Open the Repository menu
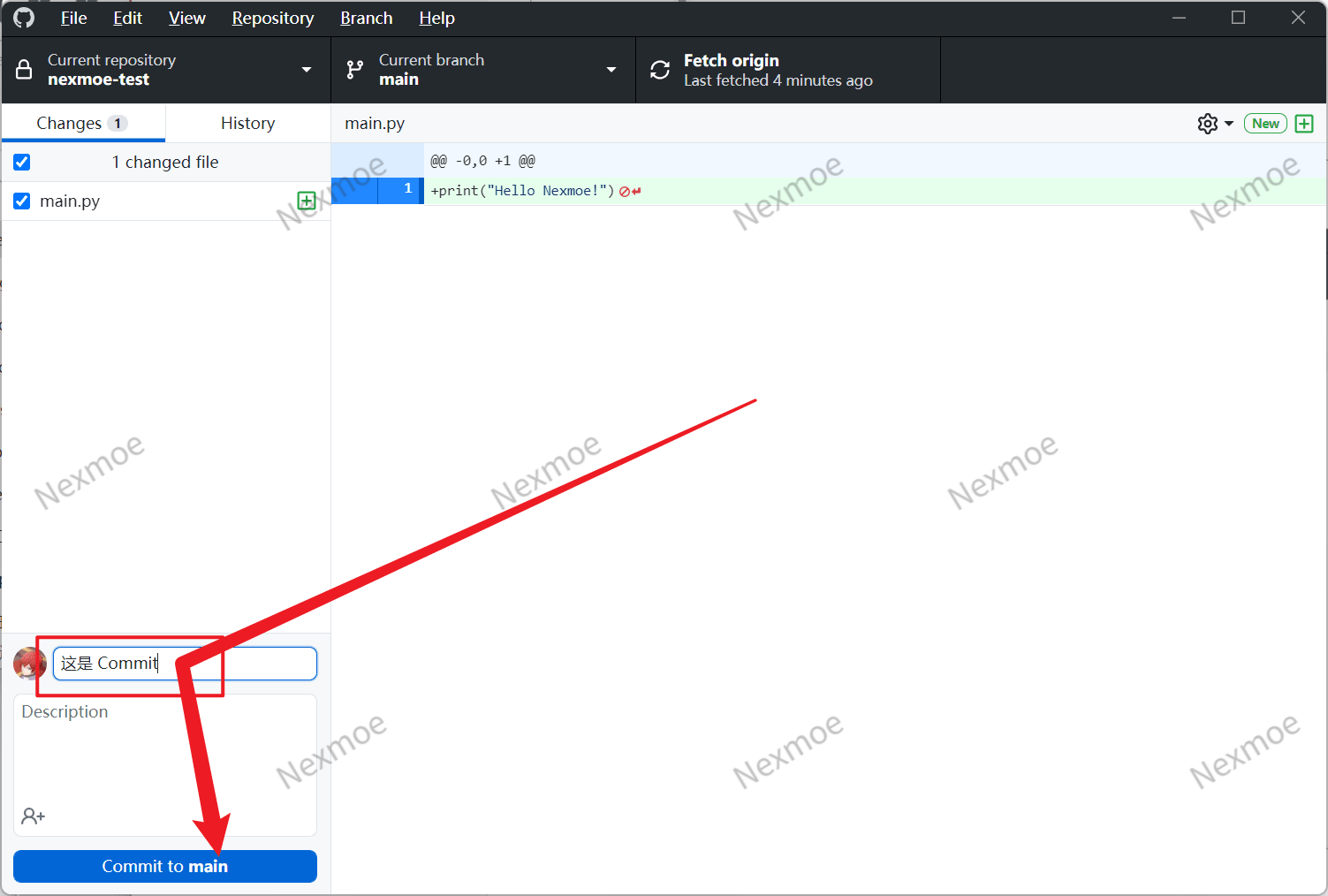 tap(272, 18)
